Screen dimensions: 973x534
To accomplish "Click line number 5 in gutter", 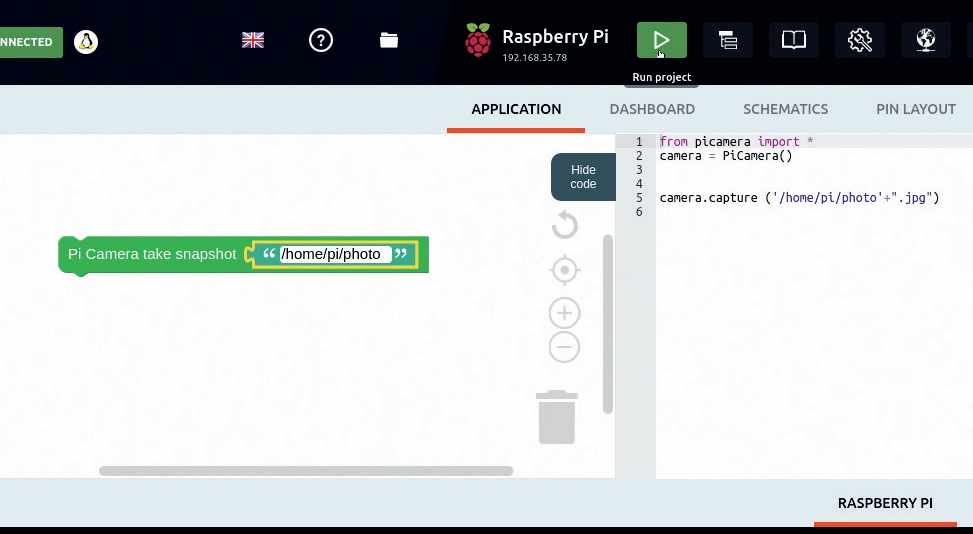I will tap(639, 198).
